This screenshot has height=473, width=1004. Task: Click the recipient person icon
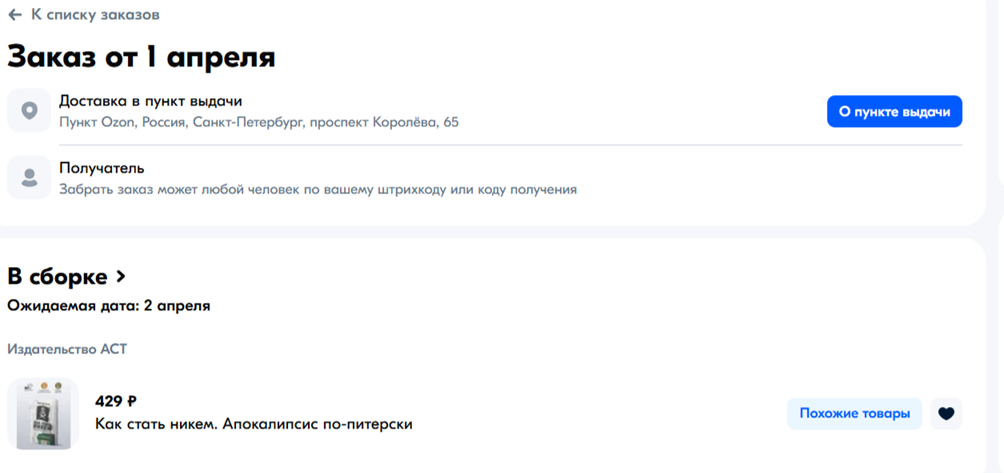[x=29, y=177]
